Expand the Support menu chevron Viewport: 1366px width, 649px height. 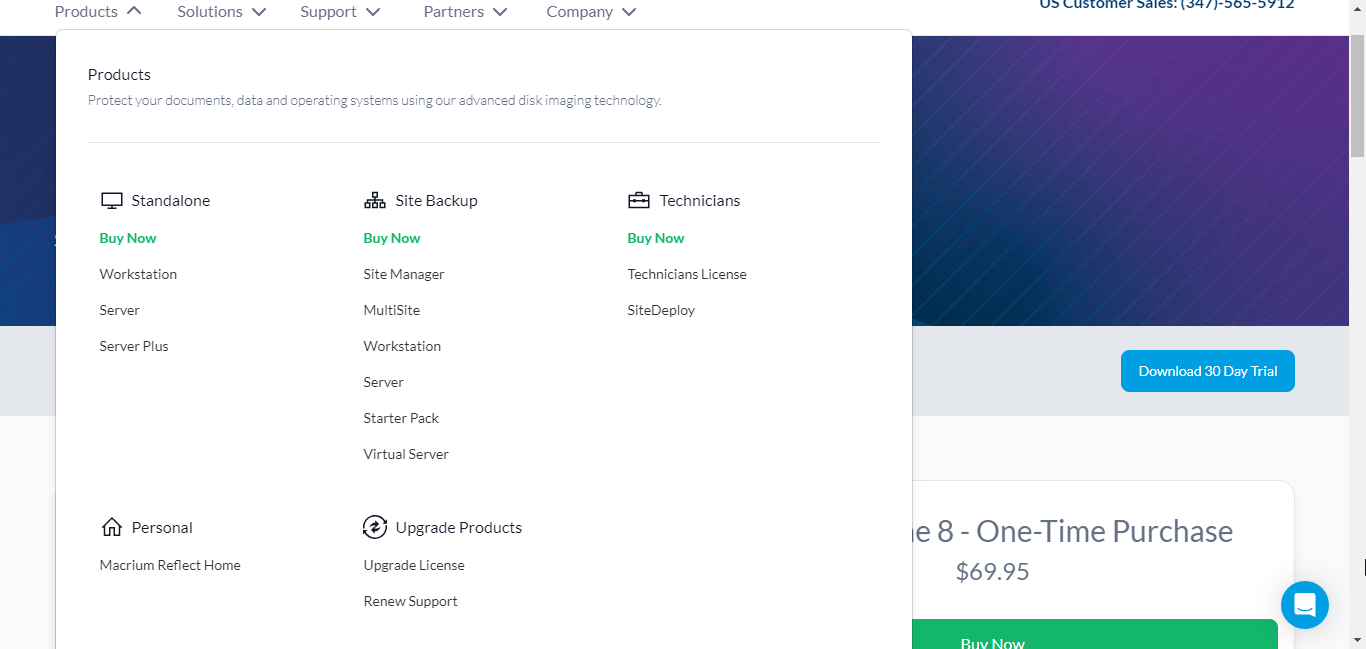(373, 12)
